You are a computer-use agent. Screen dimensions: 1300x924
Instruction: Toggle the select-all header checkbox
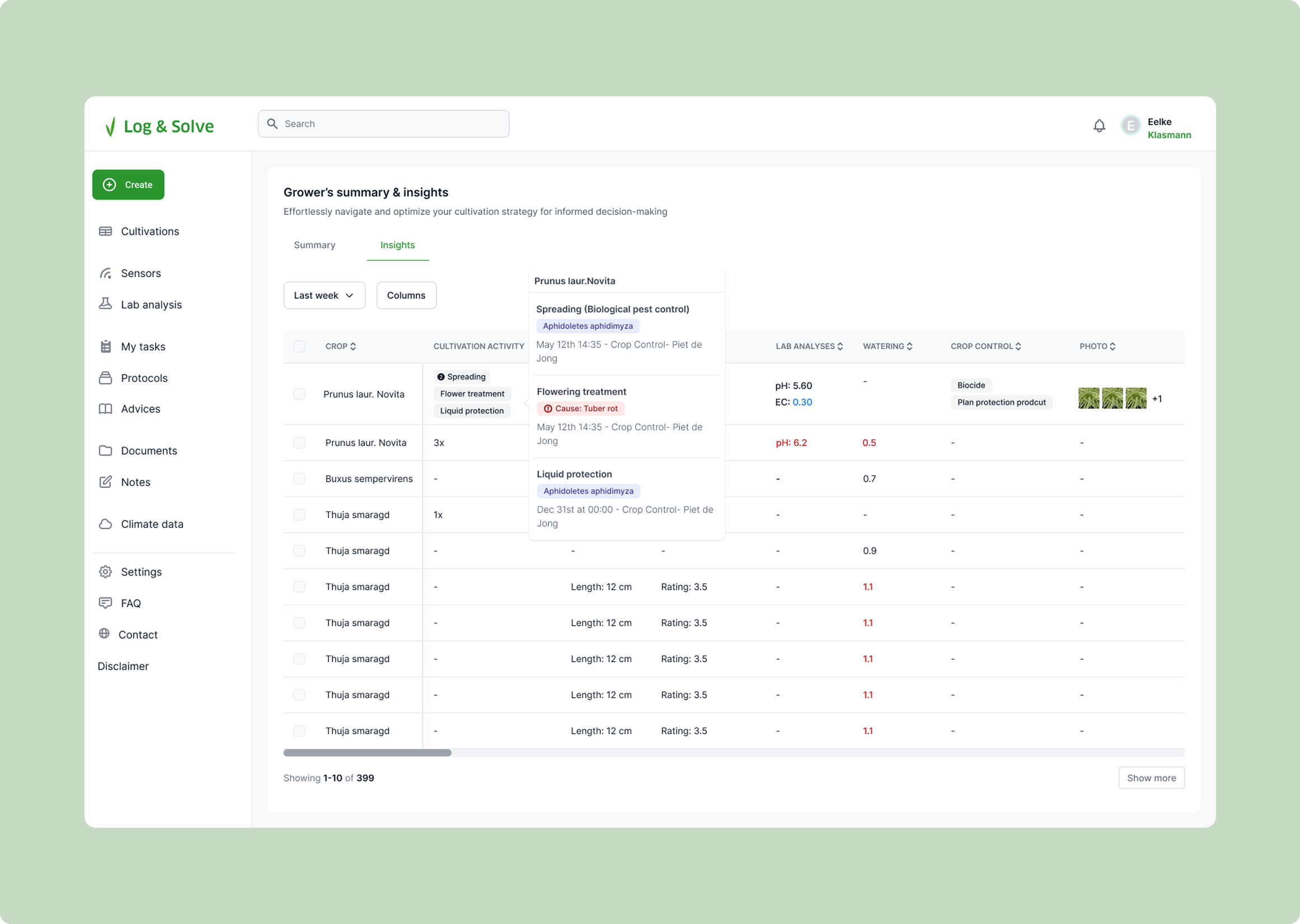(299, 346)
